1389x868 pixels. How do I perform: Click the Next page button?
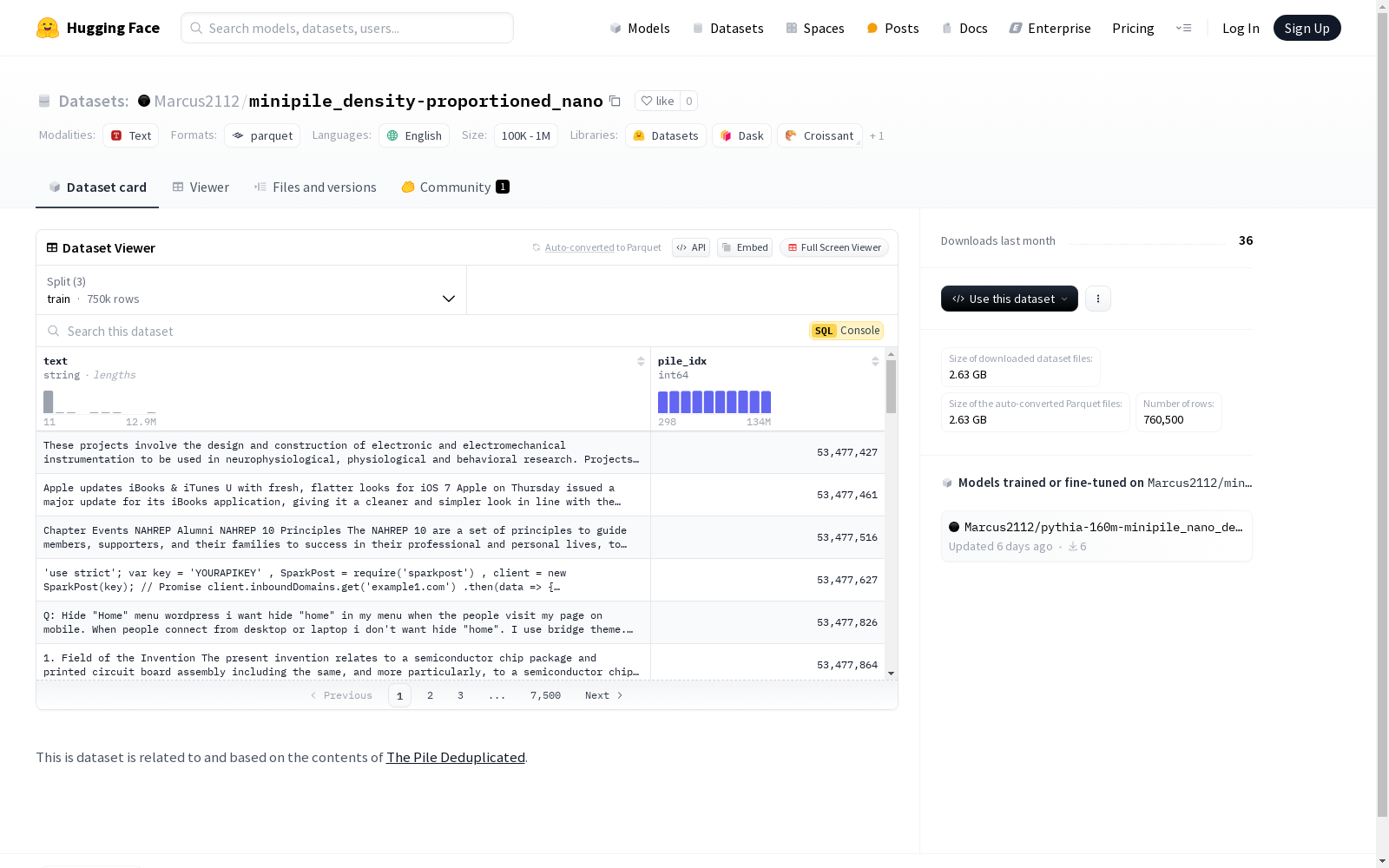(x=603, y=695)
